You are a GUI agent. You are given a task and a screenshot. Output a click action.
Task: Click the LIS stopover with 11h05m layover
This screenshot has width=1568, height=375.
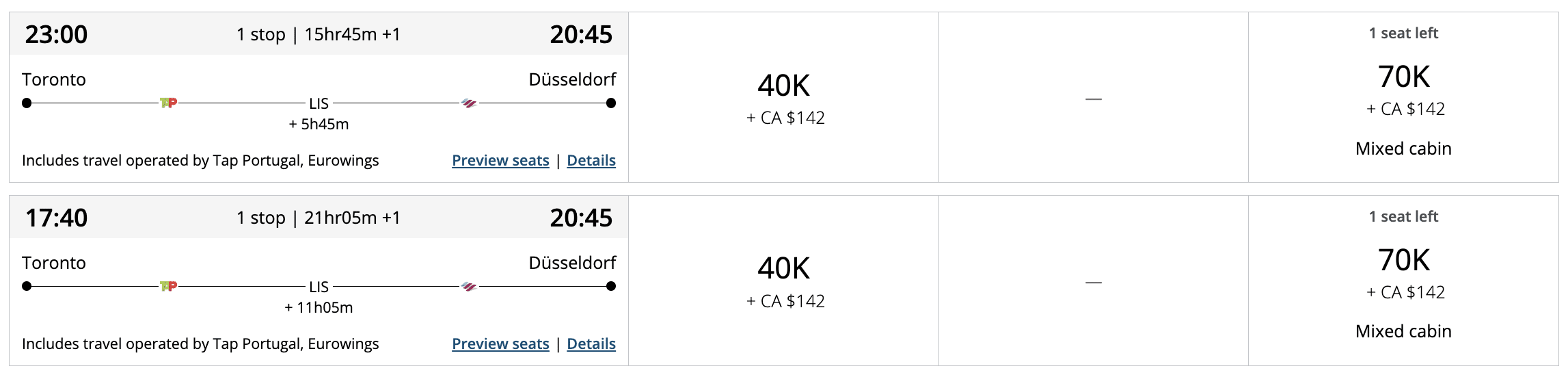tap(319, 287)
